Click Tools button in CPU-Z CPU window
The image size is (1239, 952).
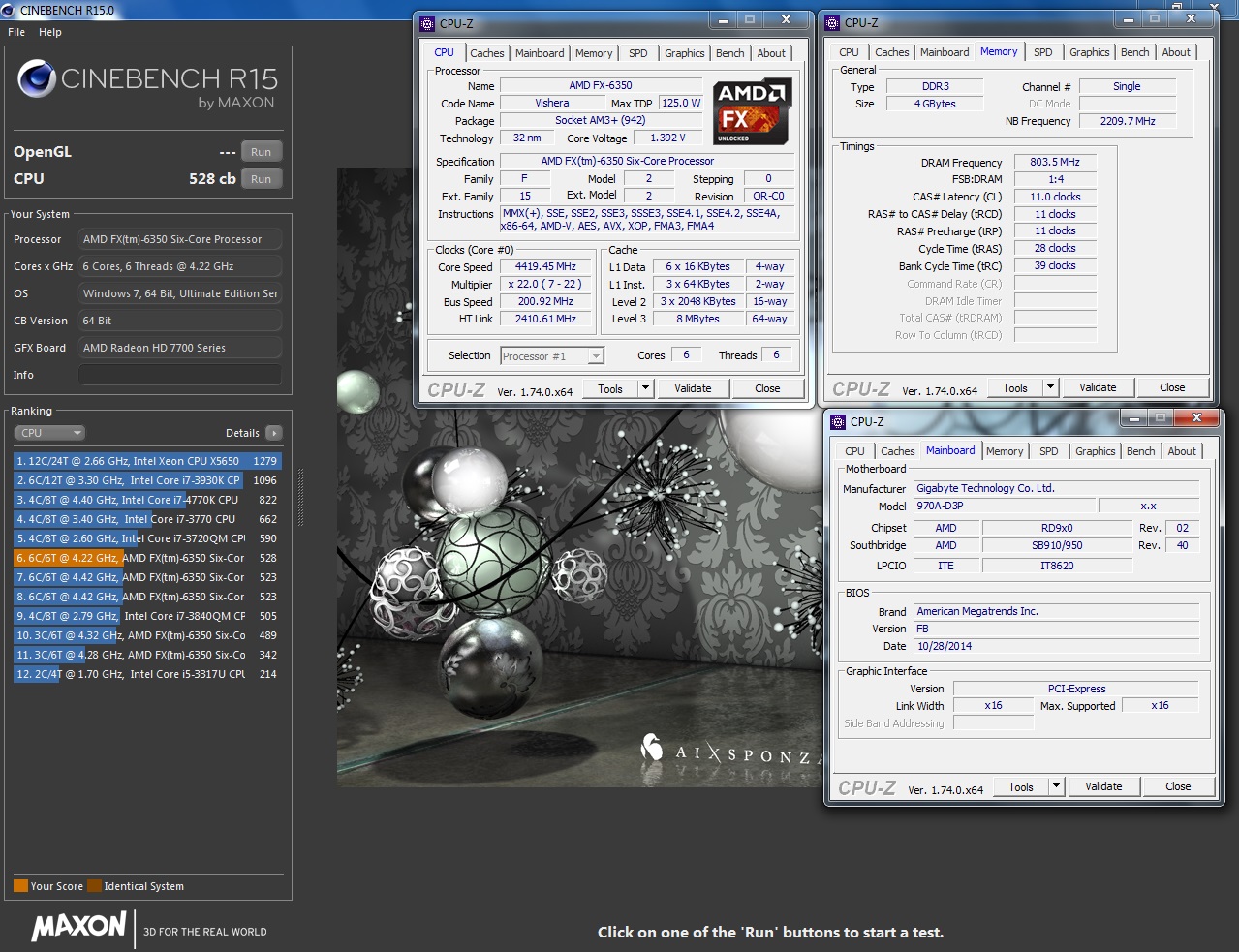tap(610, 388)
